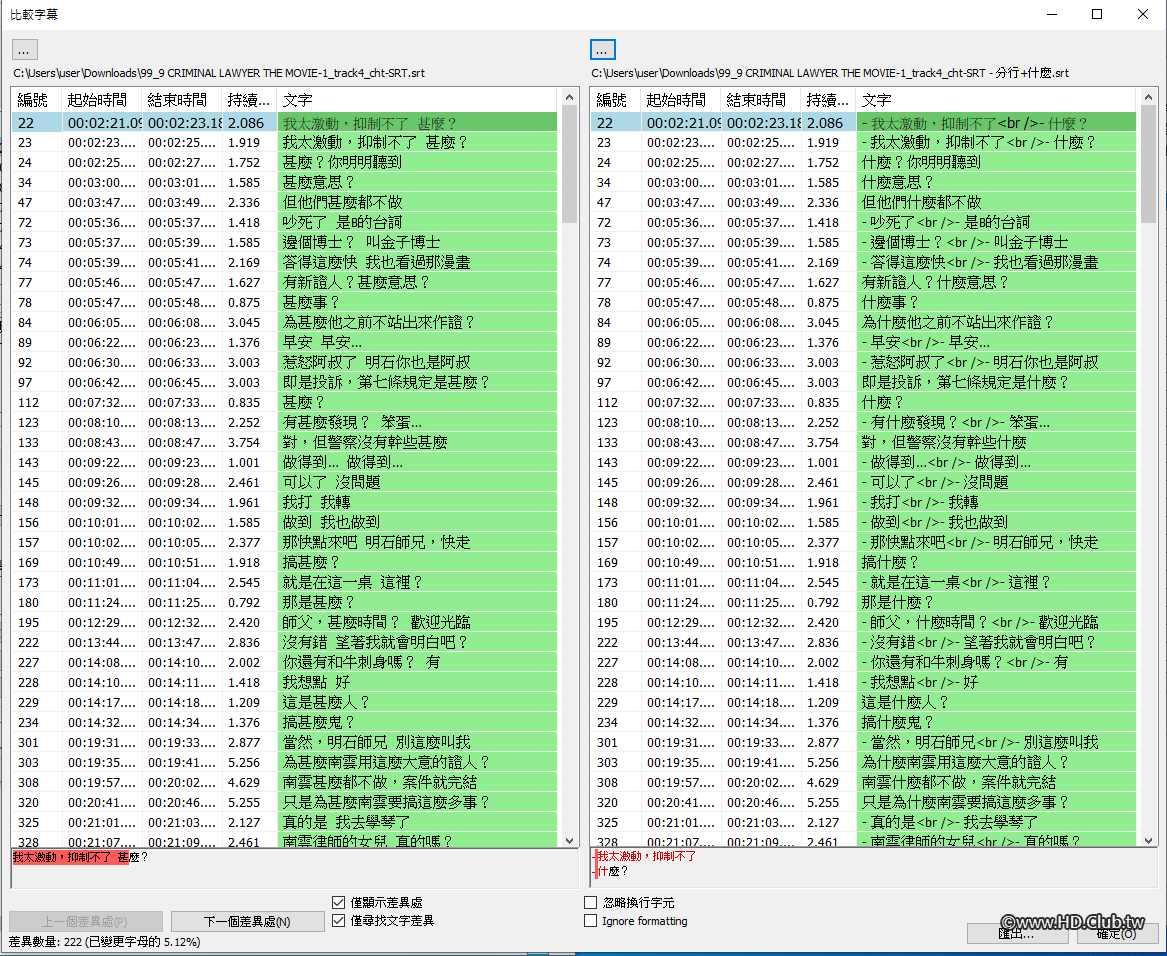Open file browser for the left subtitle file
Viewport: 1167px width, 956px height.
(23, 49)
